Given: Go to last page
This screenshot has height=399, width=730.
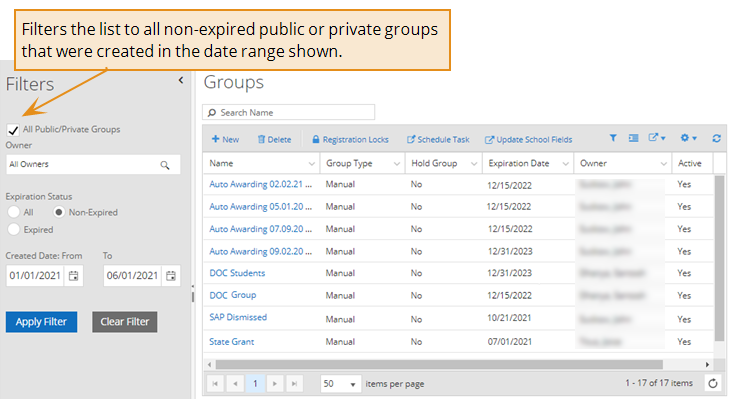Looking at the screenshot, I should pos(294,384).
